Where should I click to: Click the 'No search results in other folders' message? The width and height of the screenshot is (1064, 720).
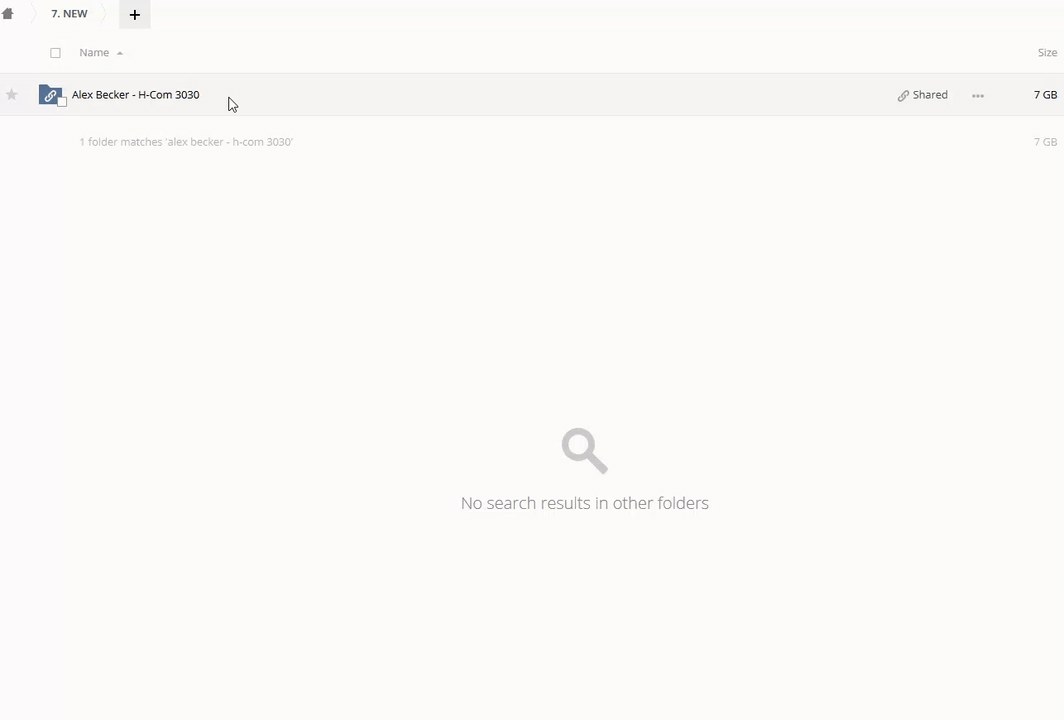pos(584,503)
